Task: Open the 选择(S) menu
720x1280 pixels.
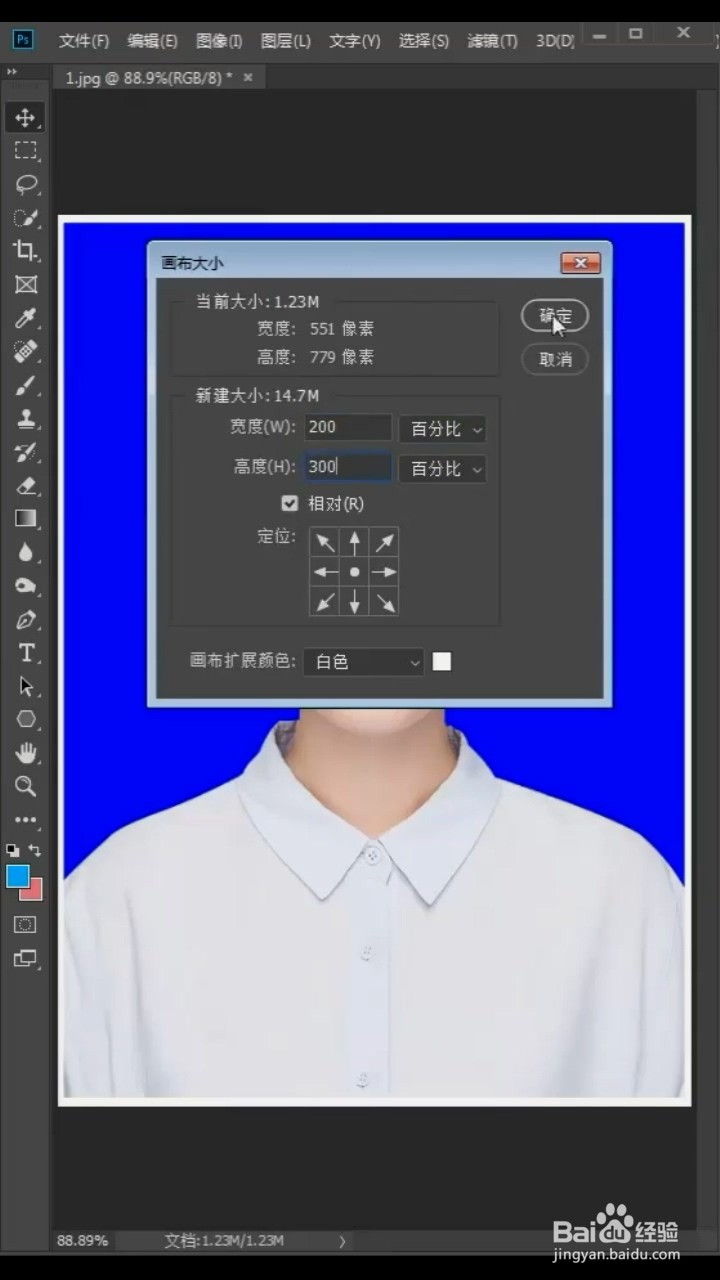Action: click(x=423, y=41)
